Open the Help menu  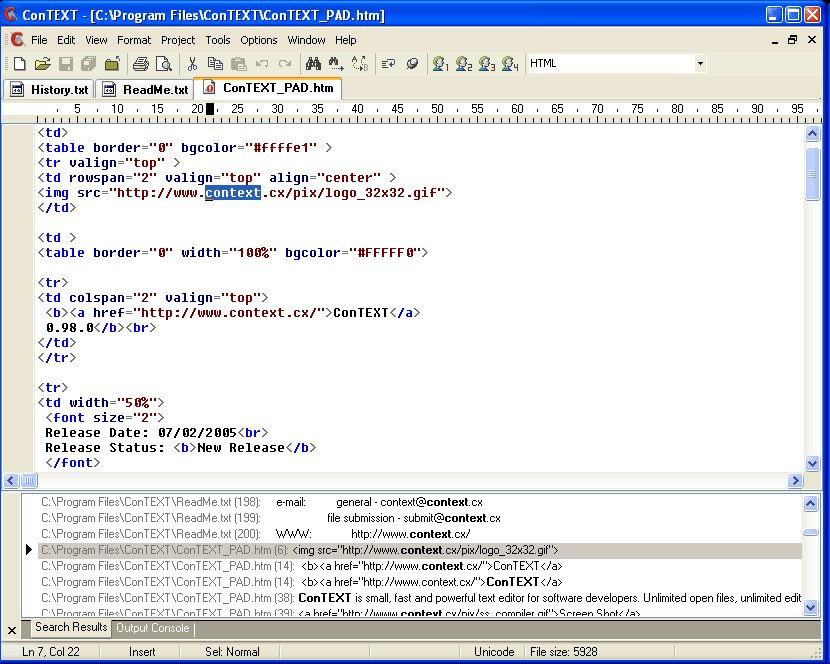coord(345,40)
